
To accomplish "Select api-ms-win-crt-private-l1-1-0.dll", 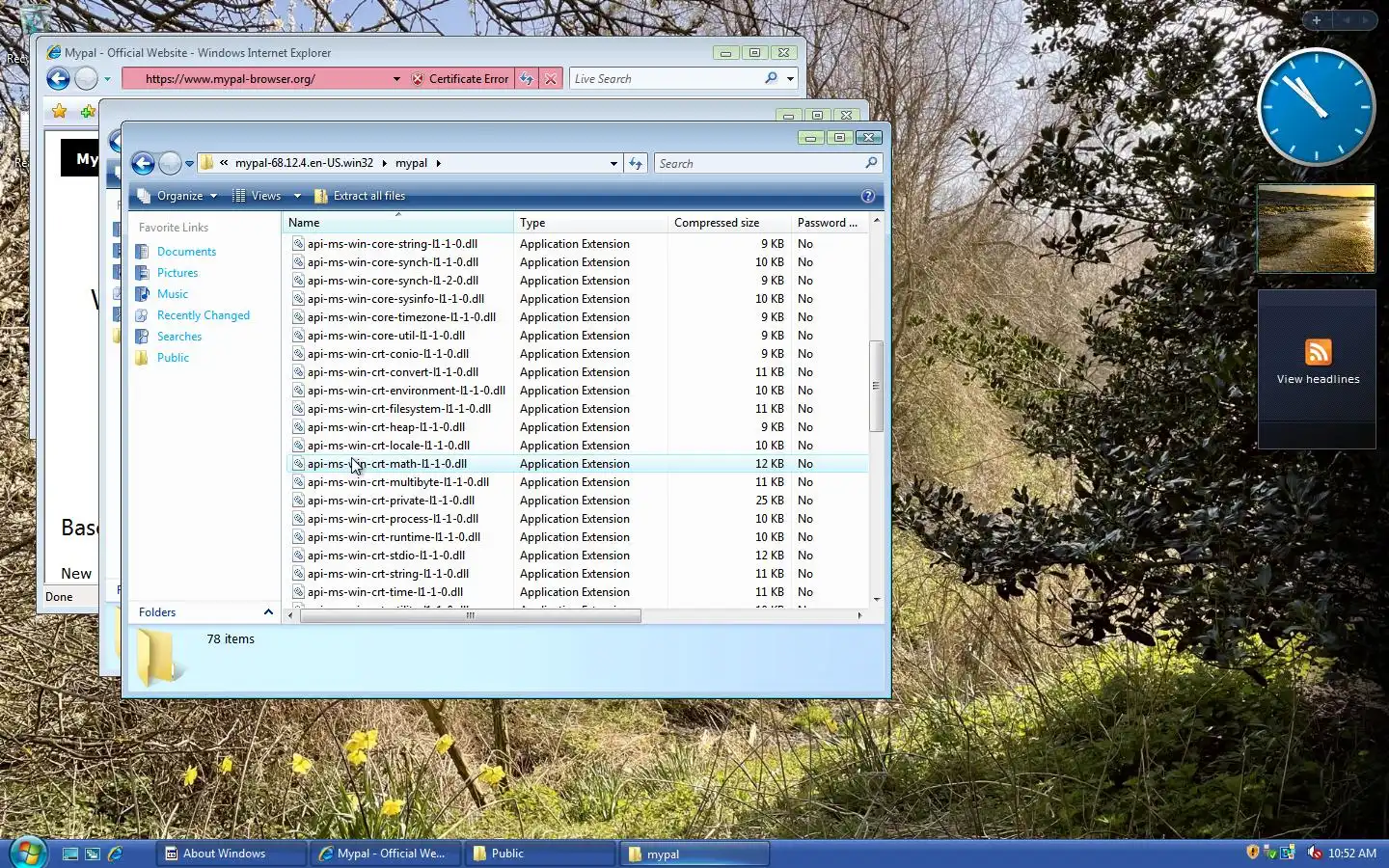I will coord(391,501).
